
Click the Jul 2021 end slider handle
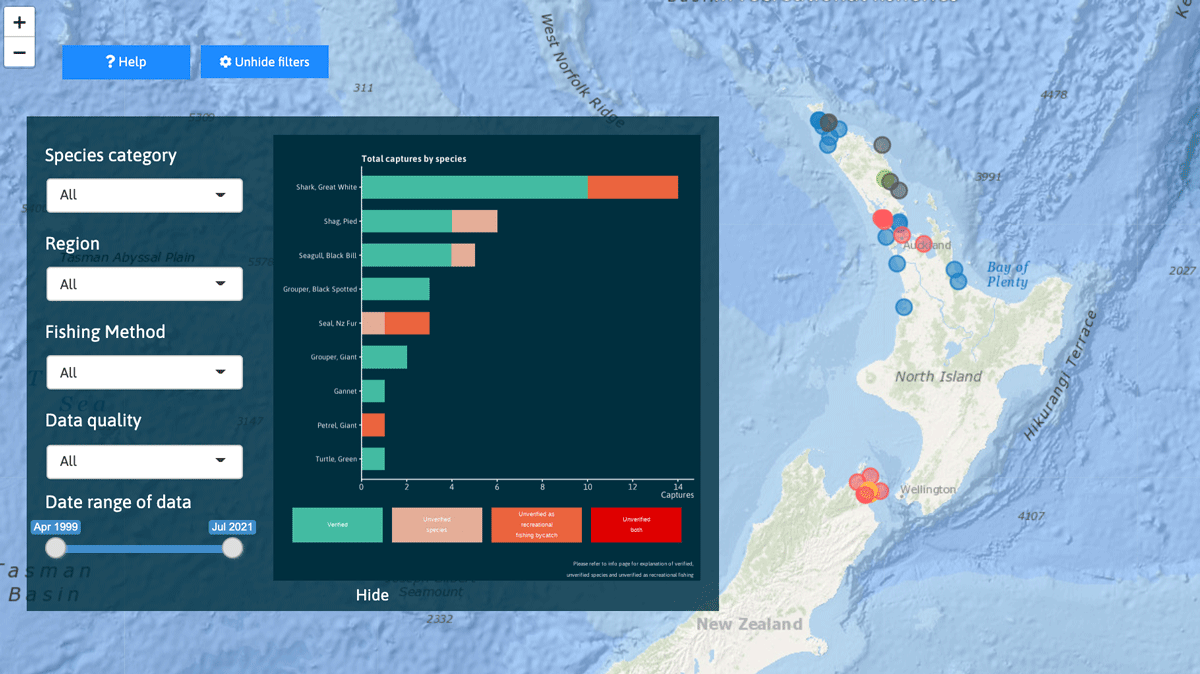point(232,548)
